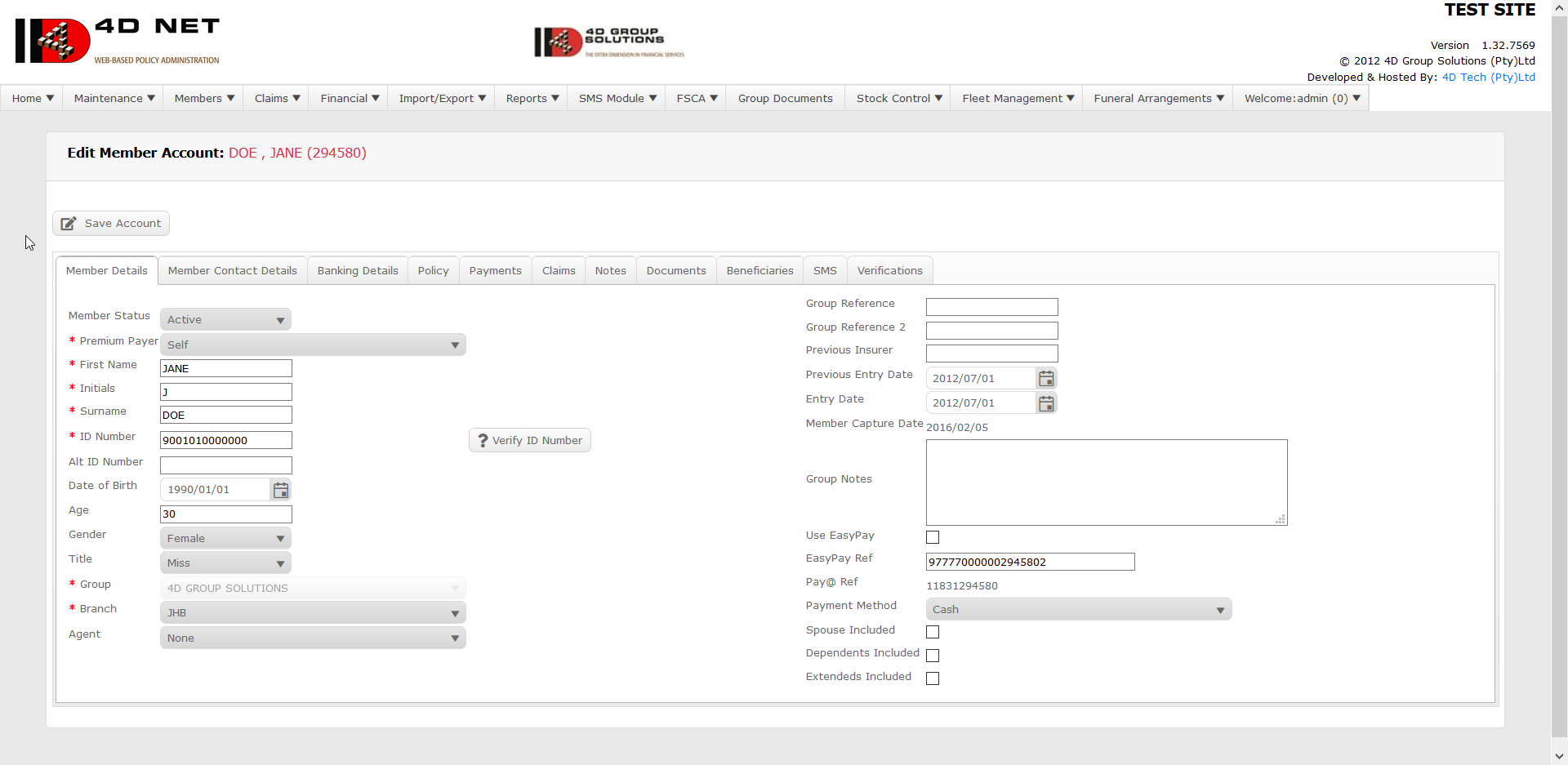
Task: Open the Branch dropdown showing JHB
Action: click(x=313, y=613)
